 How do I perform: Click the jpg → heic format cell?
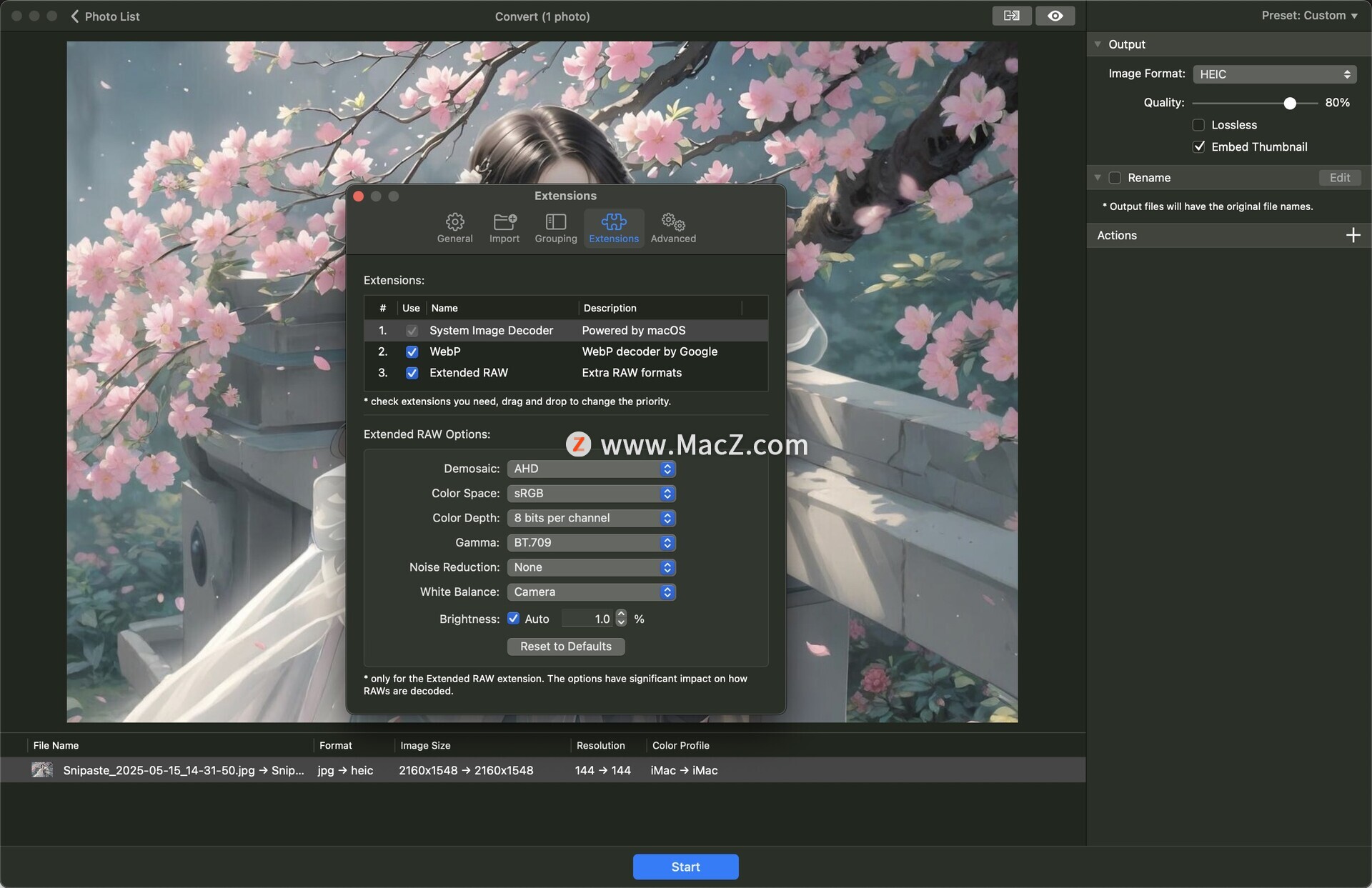(x=346, y=771)
